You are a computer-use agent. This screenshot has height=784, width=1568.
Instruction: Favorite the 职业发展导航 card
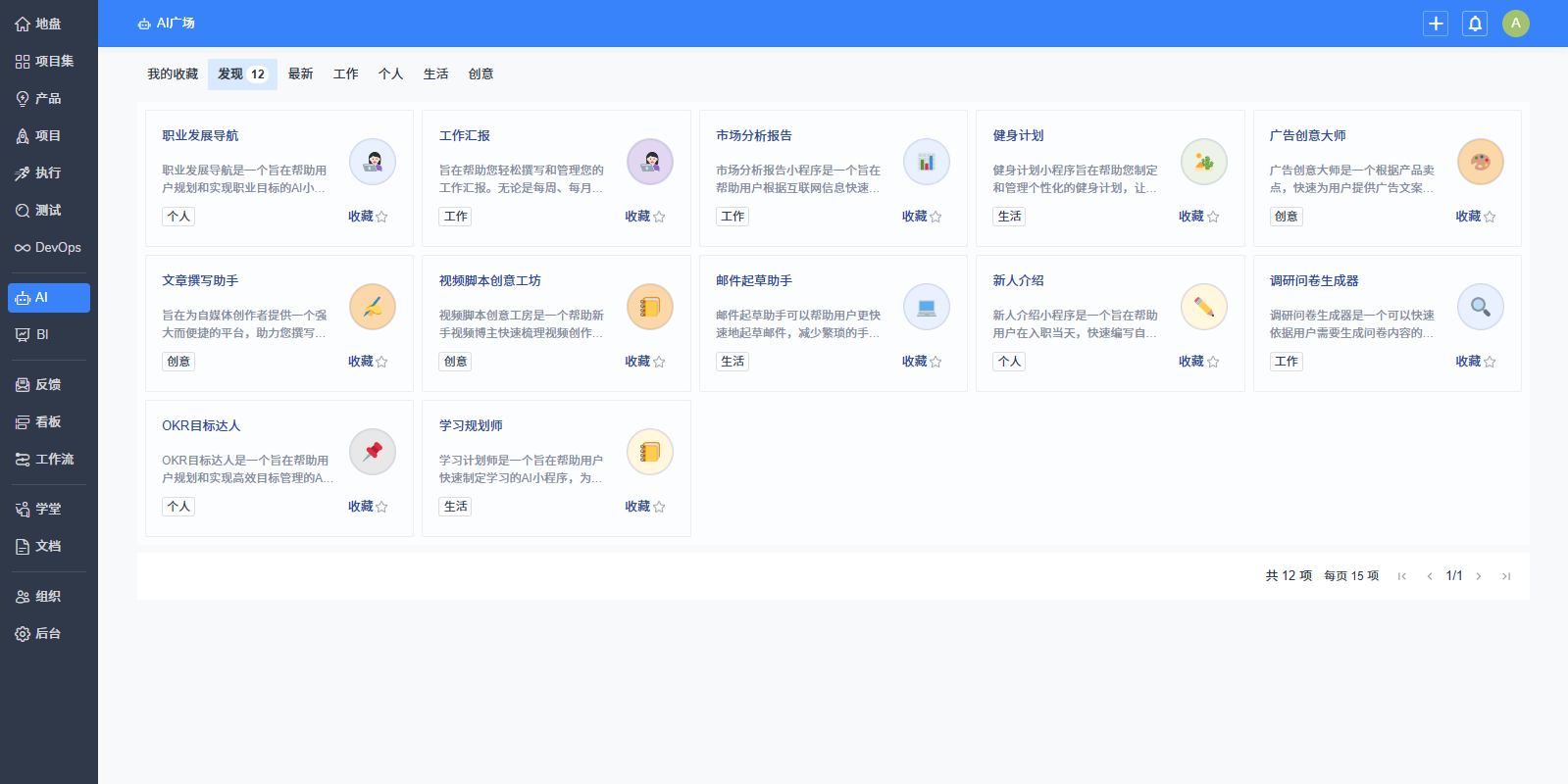[368, 217]
